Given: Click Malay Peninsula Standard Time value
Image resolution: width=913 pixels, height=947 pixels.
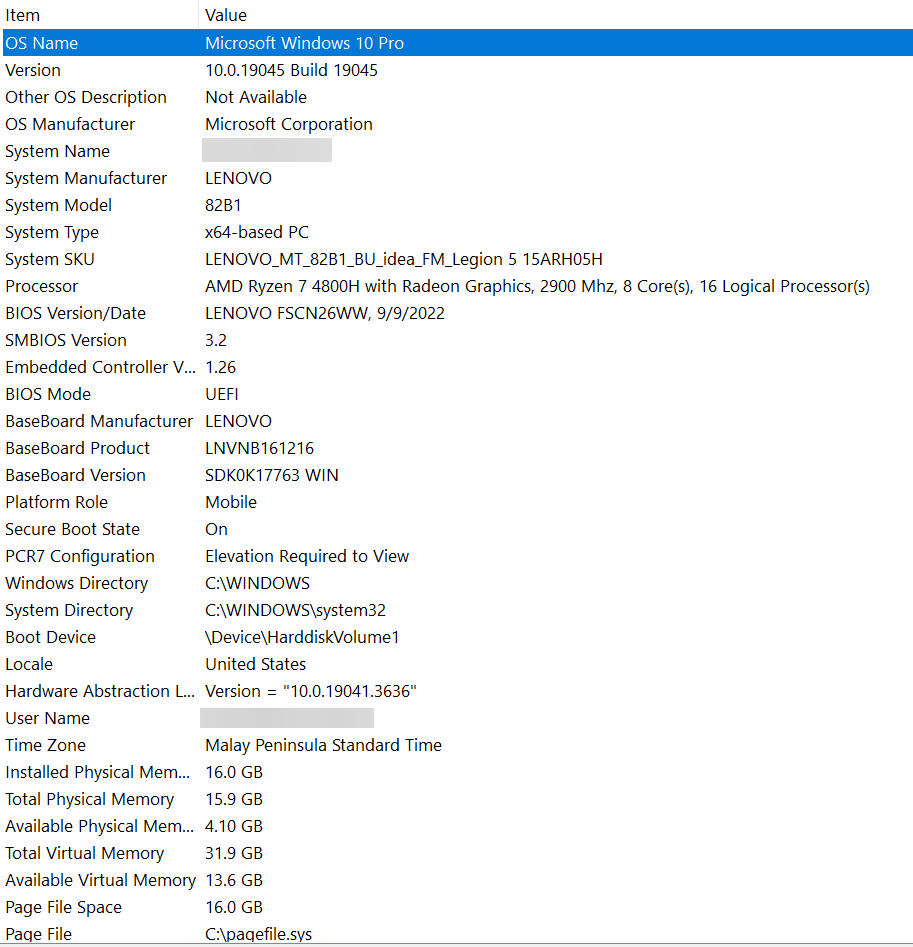Looking at the screenshot, I should click(x=324, y=745).
